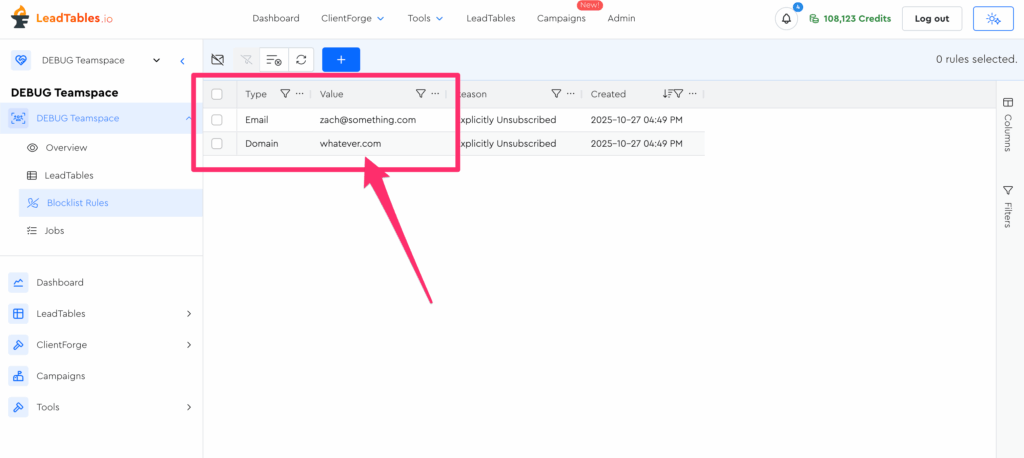Go to Jobs in the teamspace sidebar
This screenshot has width=1024, height=458.
click(x=54, y=230)
